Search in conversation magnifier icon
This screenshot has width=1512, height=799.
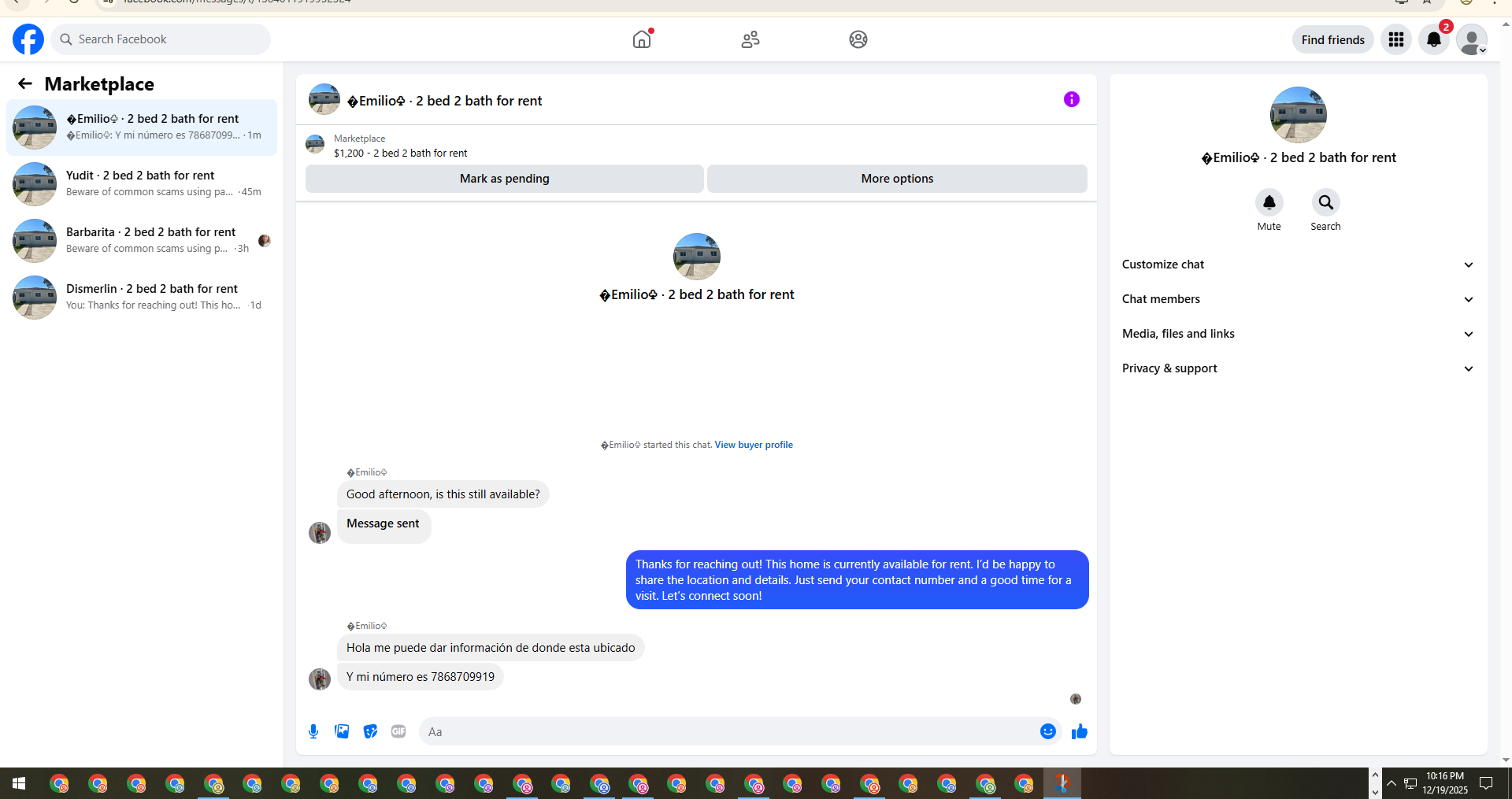pyautogui.click(x=1326, y=202)
